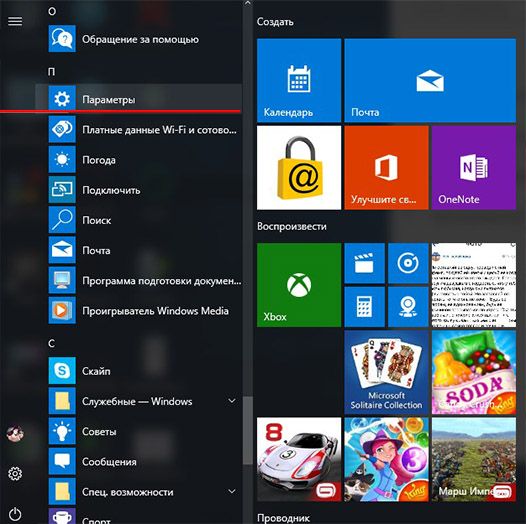Click the user account avatar in sidebar

(15, 433)
